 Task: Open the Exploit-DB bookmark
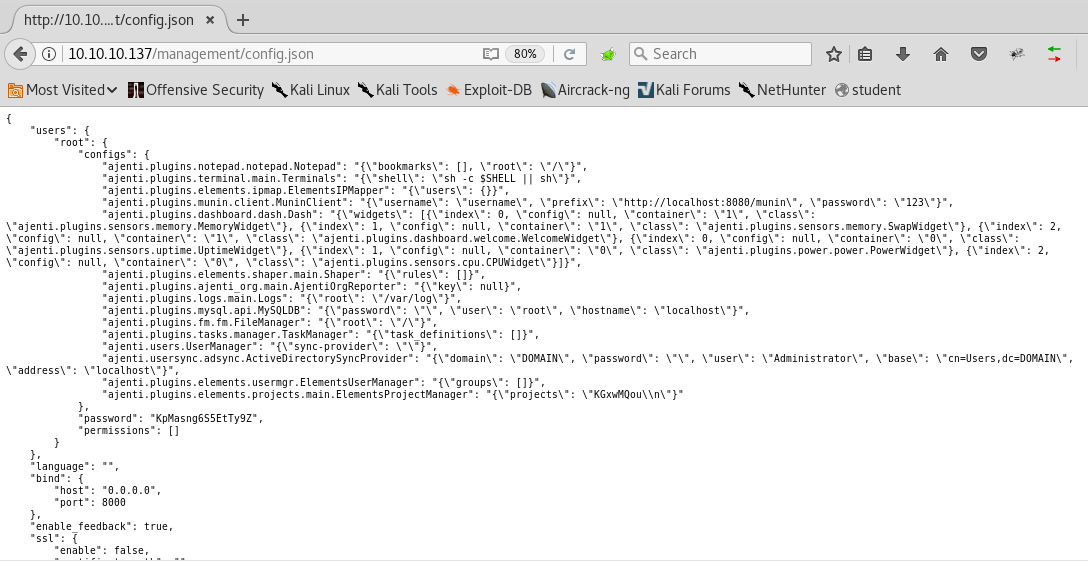click(x=489, y=90)
